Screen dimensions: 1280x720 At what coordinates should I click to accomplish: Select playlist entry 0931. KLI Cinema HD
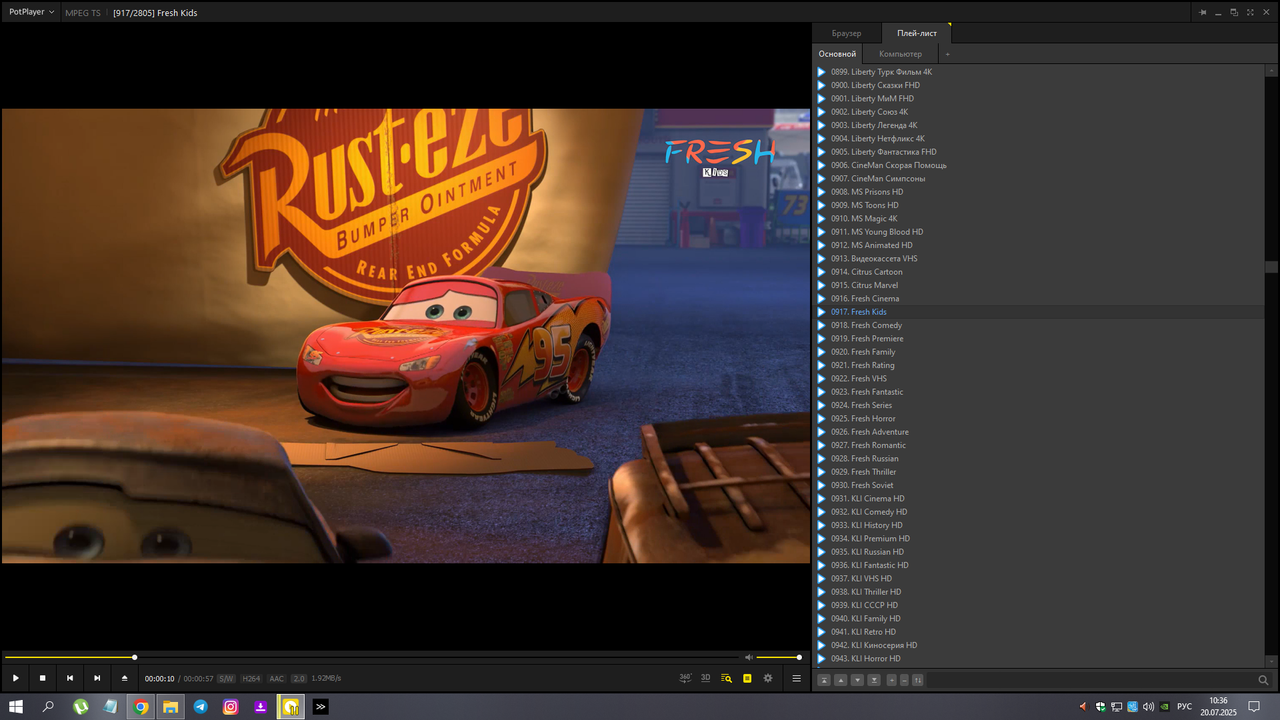coord(1039,498)
